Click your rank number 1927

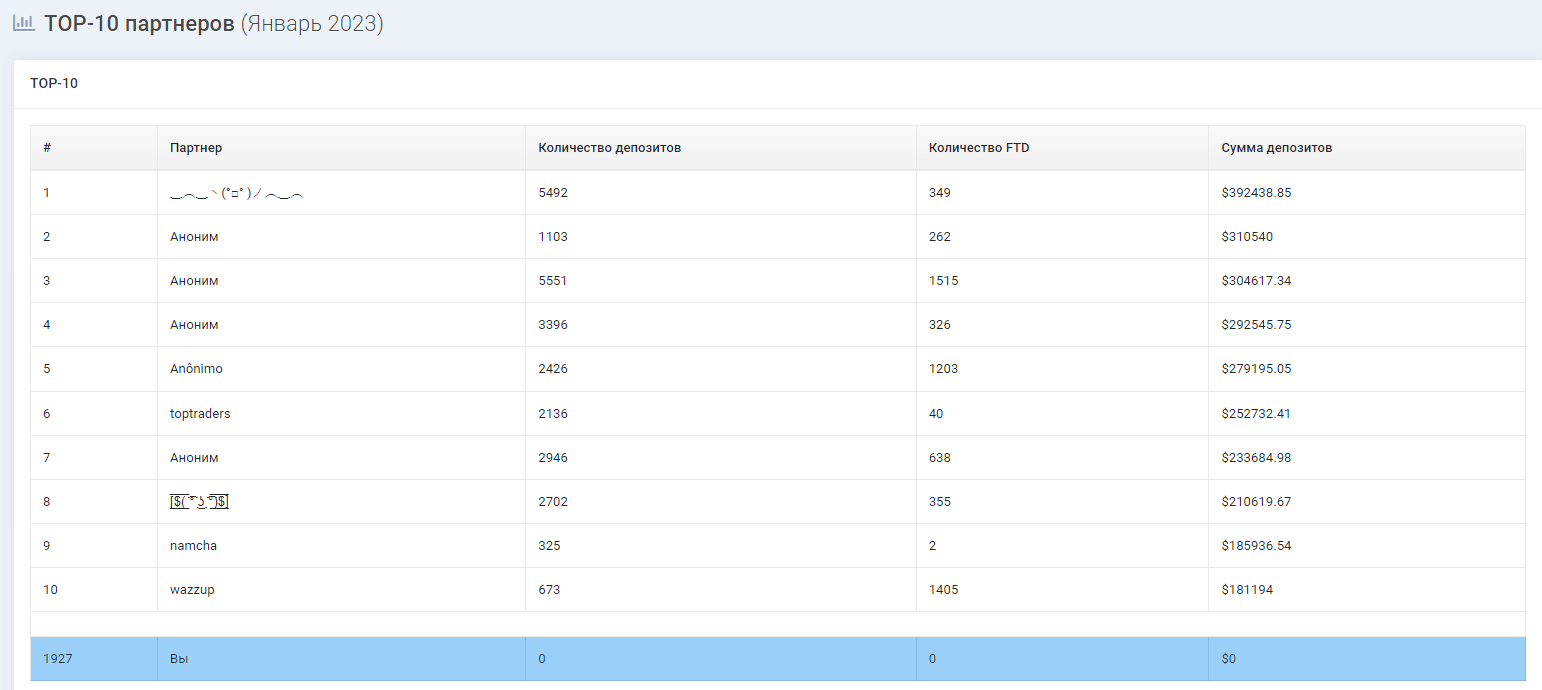tap(58, 659)
